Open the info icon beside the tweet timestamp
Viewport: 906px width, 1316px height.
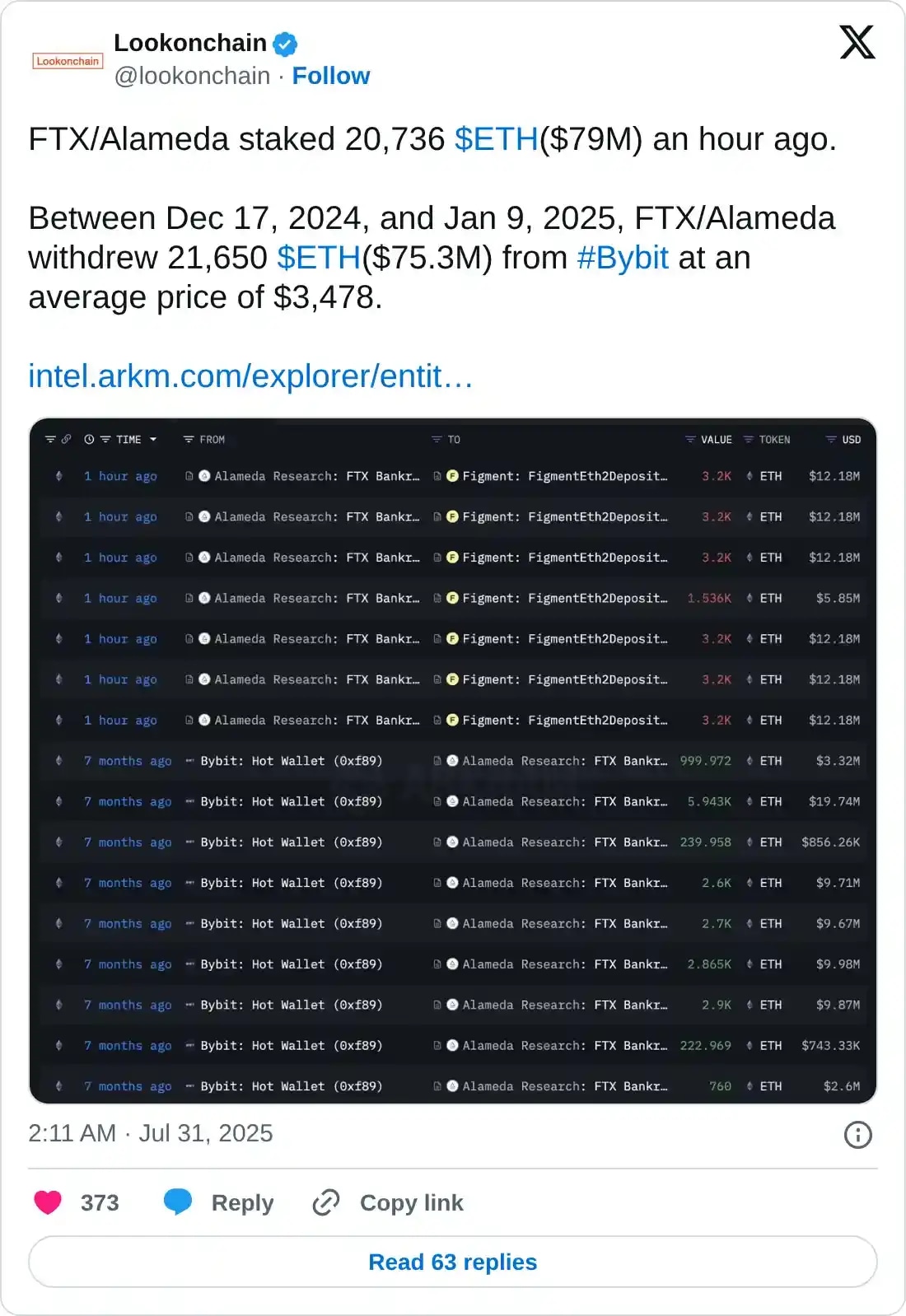[x=860, y=1134]
